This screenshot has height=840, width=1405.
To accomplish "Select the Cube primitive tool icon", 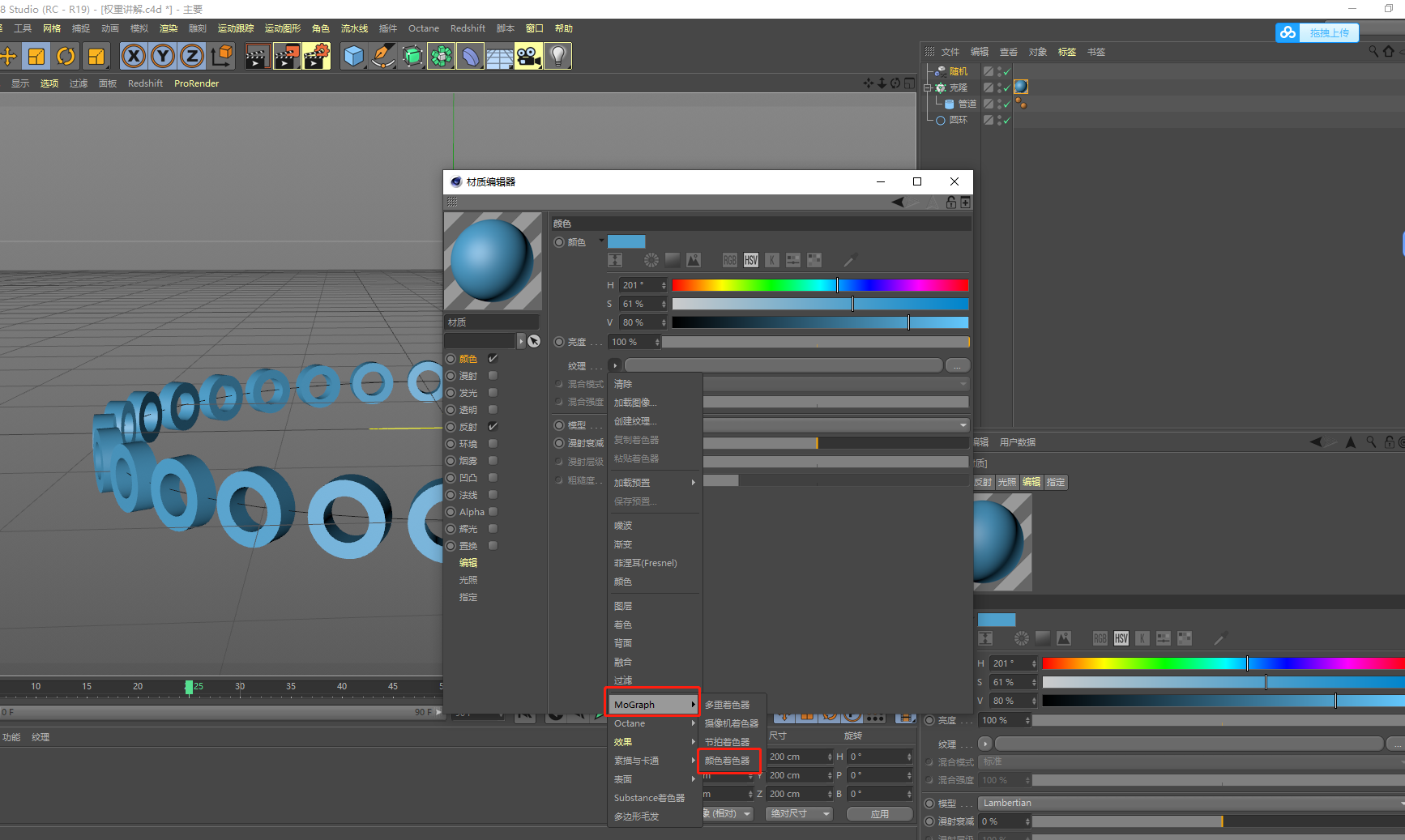I will pyautogui.click(x=353, y=56).
